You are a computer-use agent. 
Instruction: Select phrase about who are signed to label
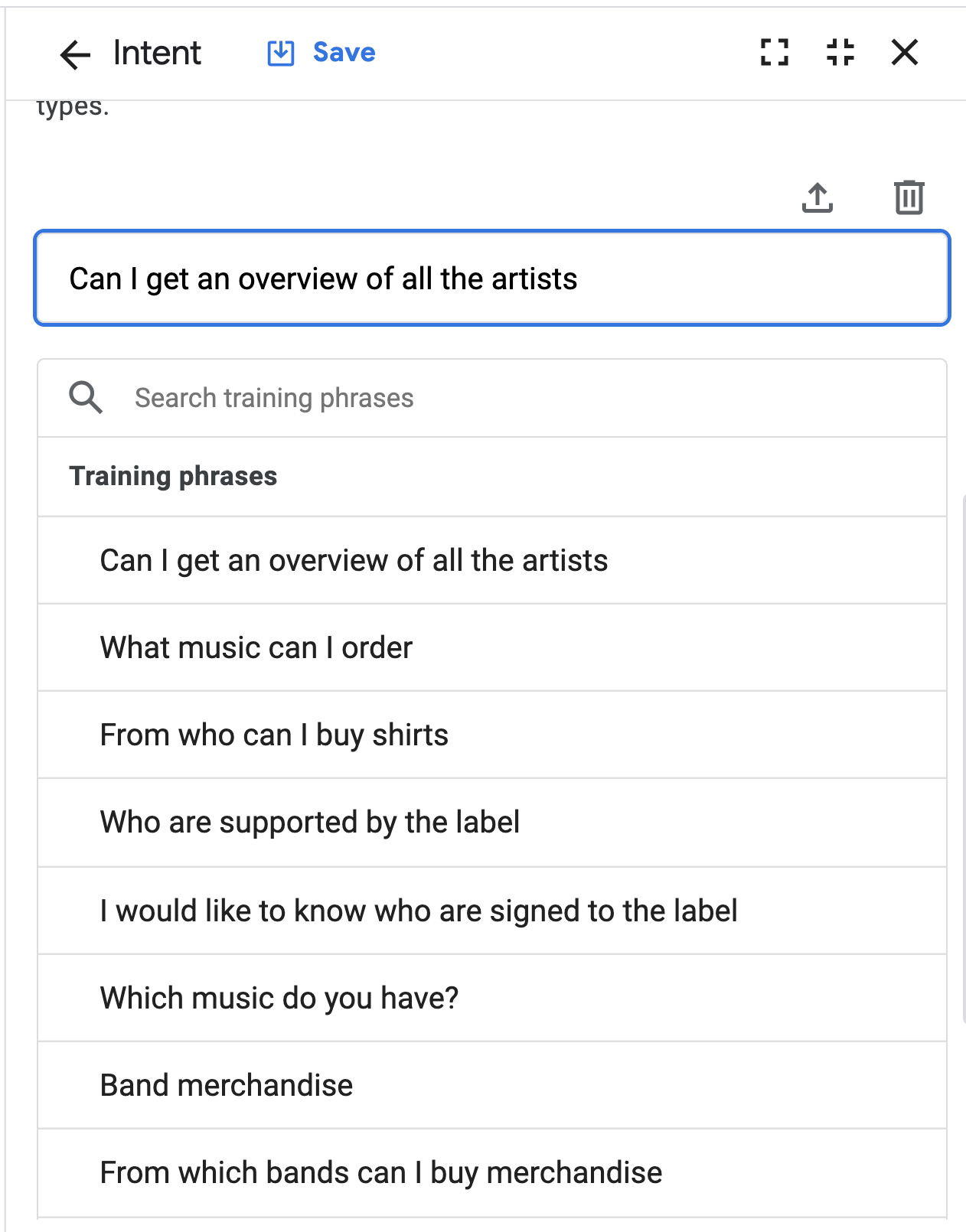pos(419,911)
